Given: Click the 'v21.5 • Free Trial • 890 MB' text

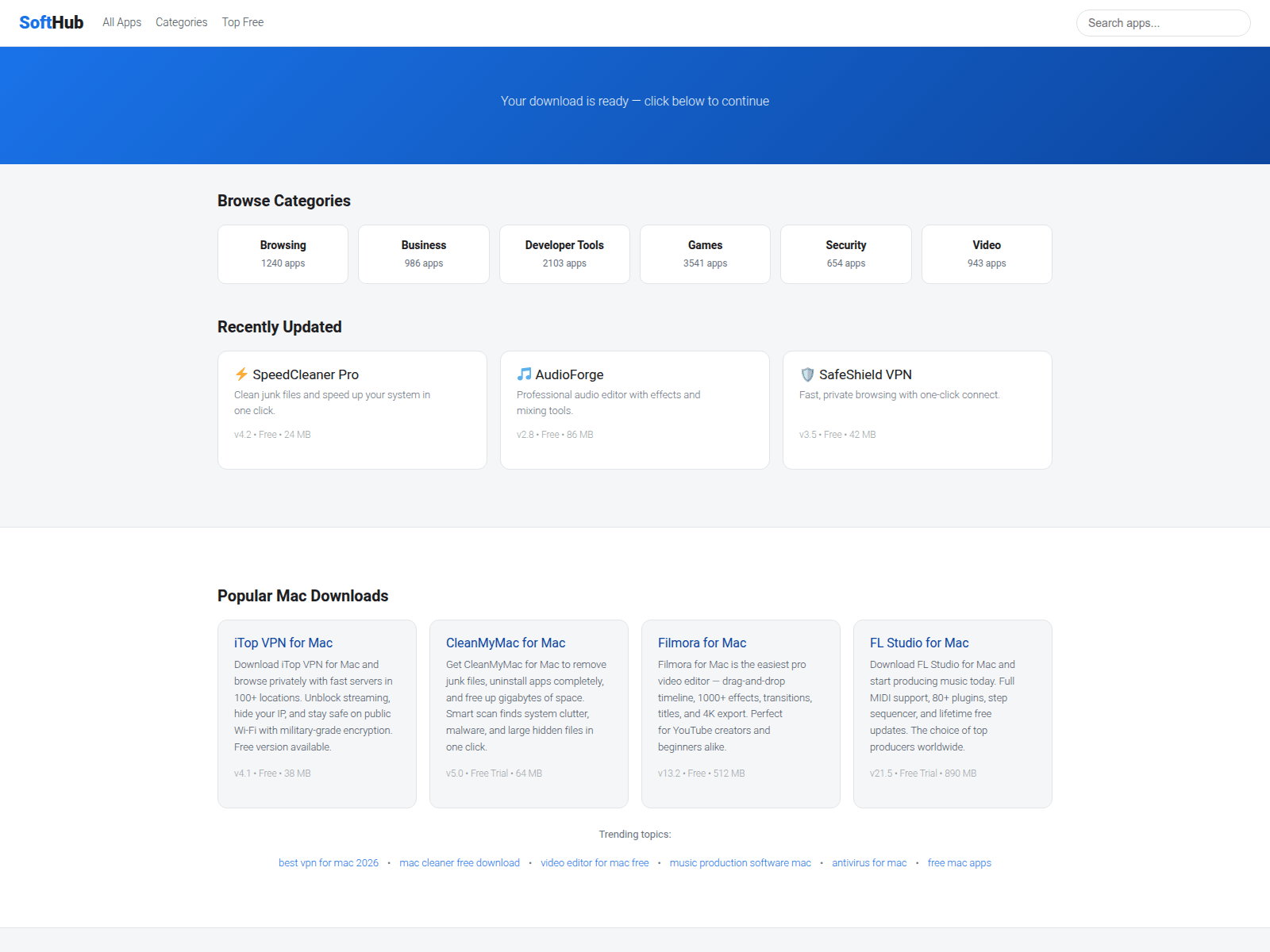Looking at the screenshot, I should click(x=923, y=773).
